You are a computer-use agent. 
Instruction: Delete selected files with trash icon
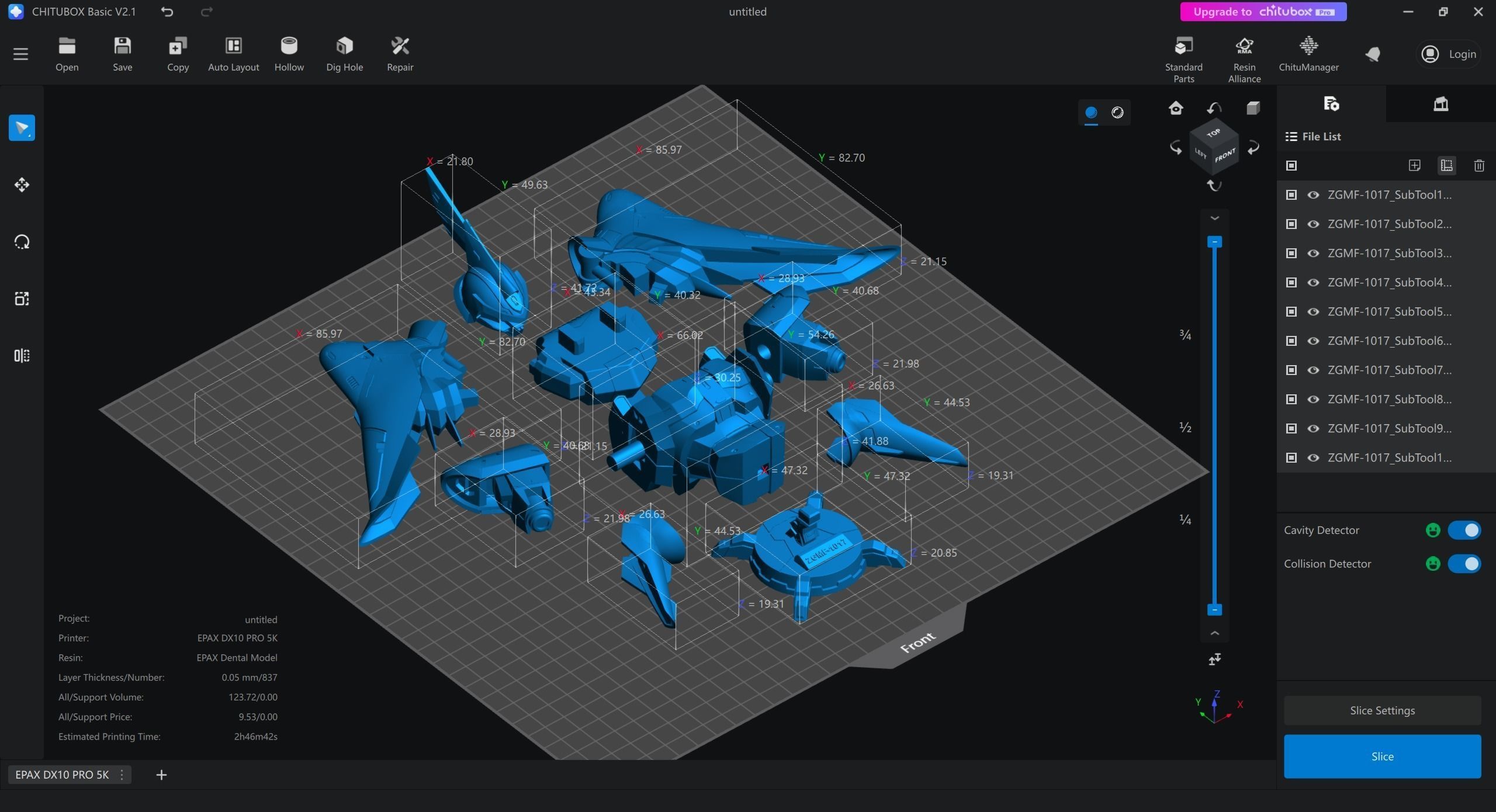[x=1479, y=165]
